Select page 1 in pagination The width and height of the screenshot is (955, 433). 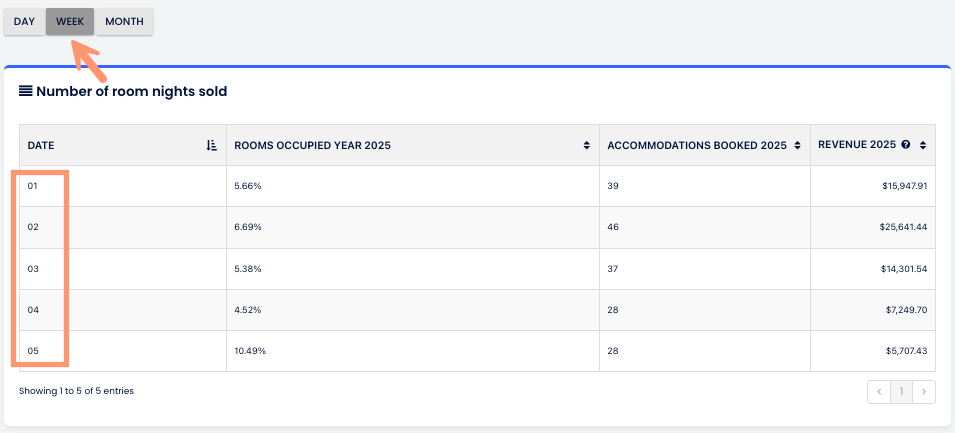[x=901, y=392]
